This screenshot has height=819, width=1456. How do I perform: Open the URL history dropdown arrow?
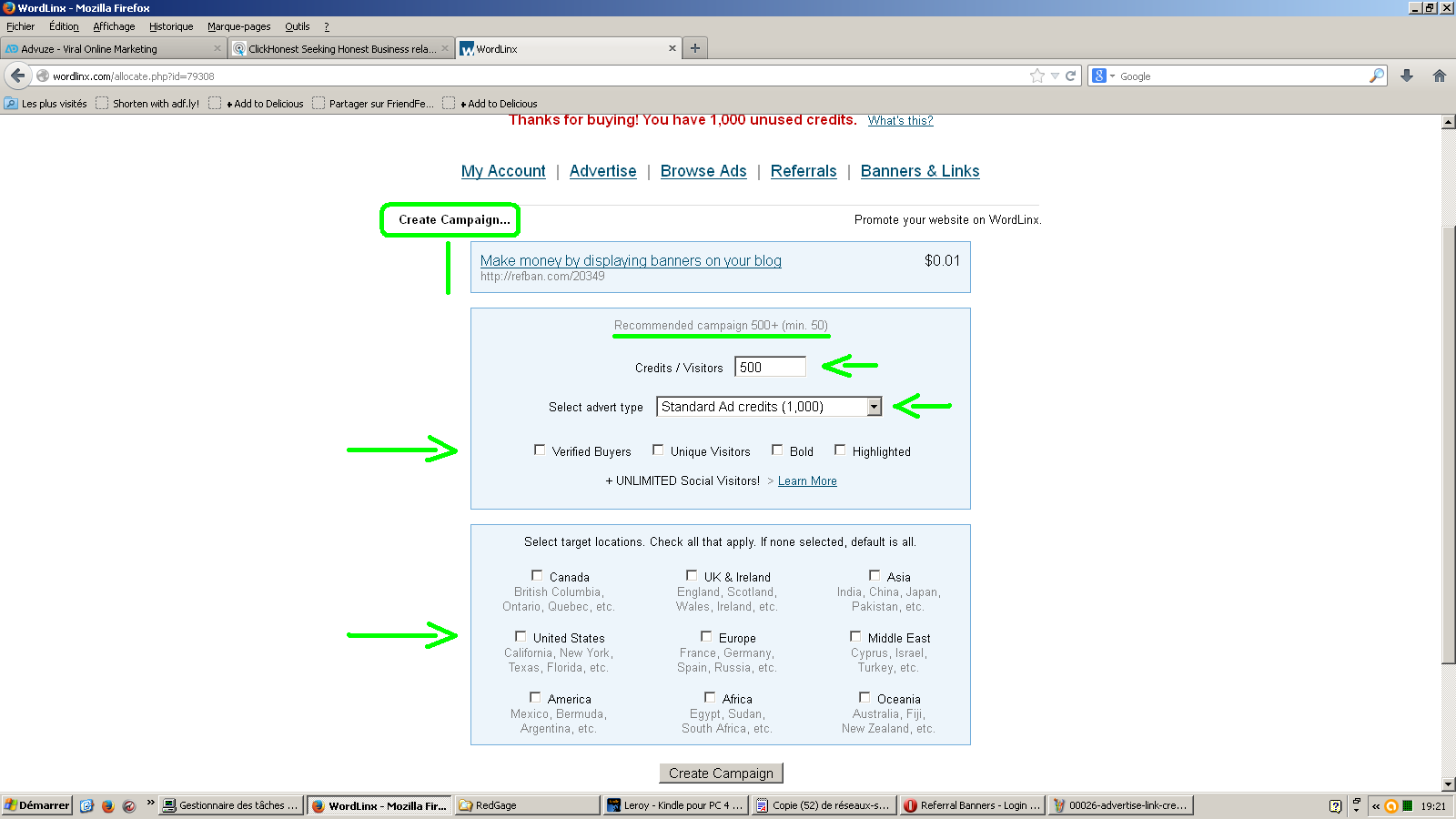[x=1055, y=76]
